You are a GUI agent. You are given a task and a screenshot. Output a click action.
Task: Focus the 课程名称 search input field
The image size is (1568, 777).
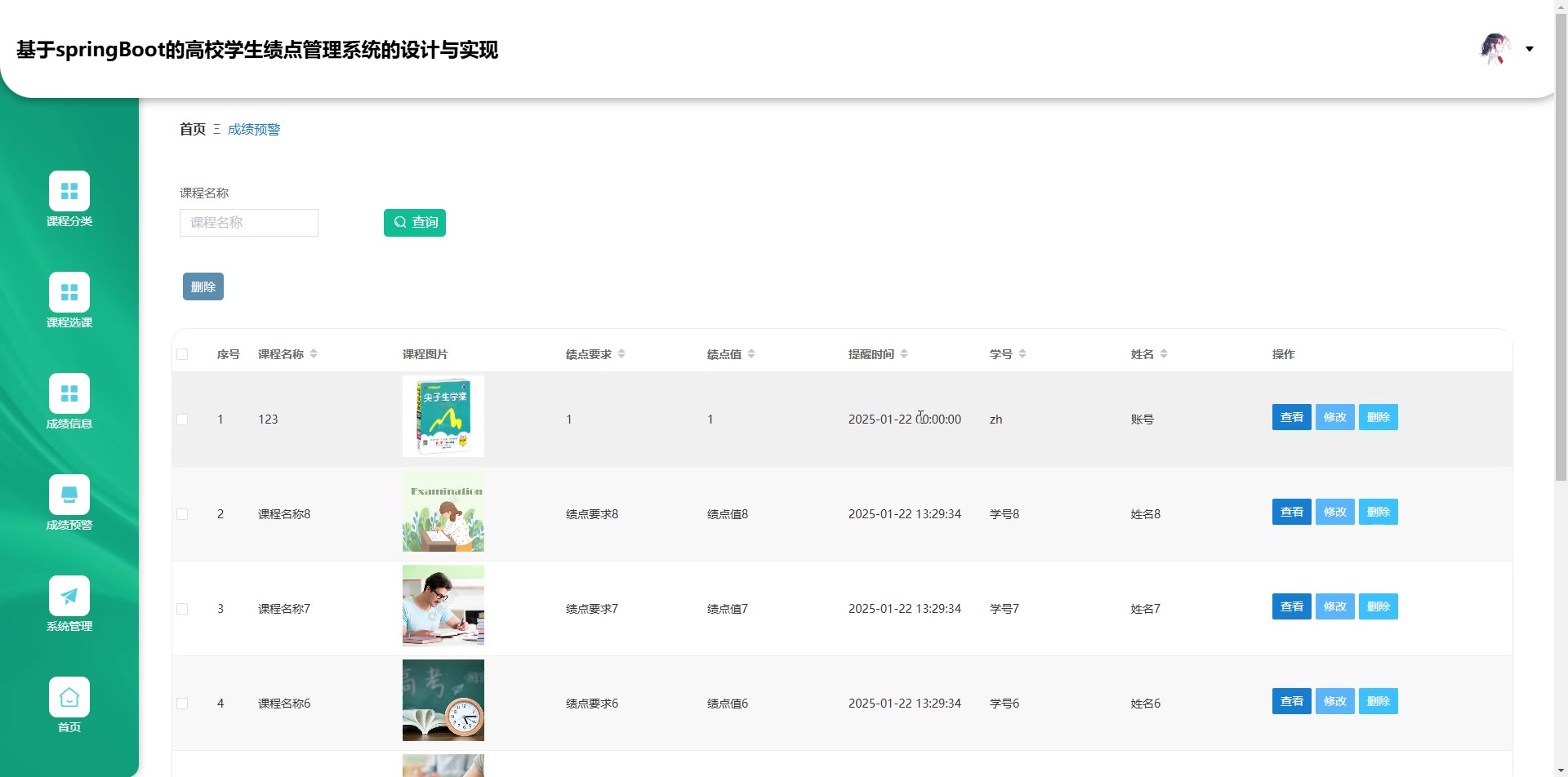point(249,223)
